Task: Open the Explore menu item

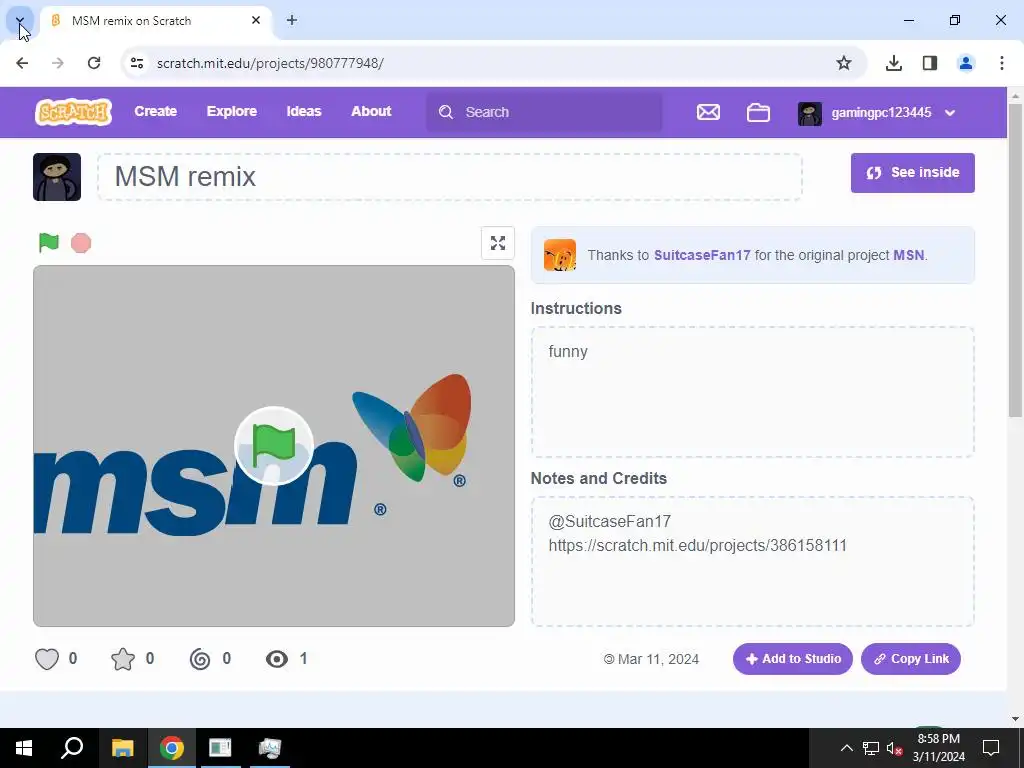Action: tap(232, 111)
